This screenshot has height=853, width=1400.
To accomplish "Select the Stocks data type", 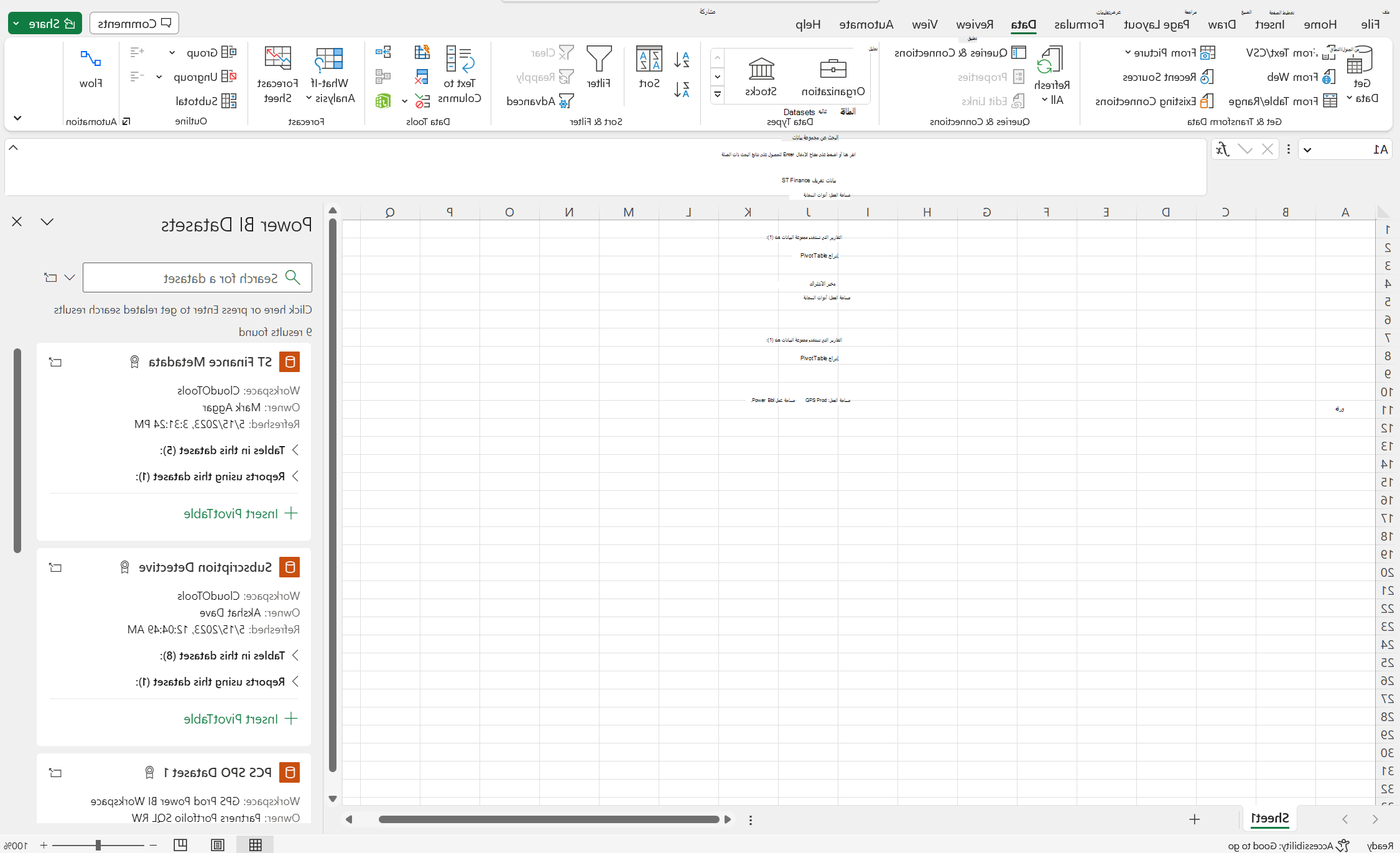I will (761, 77).
